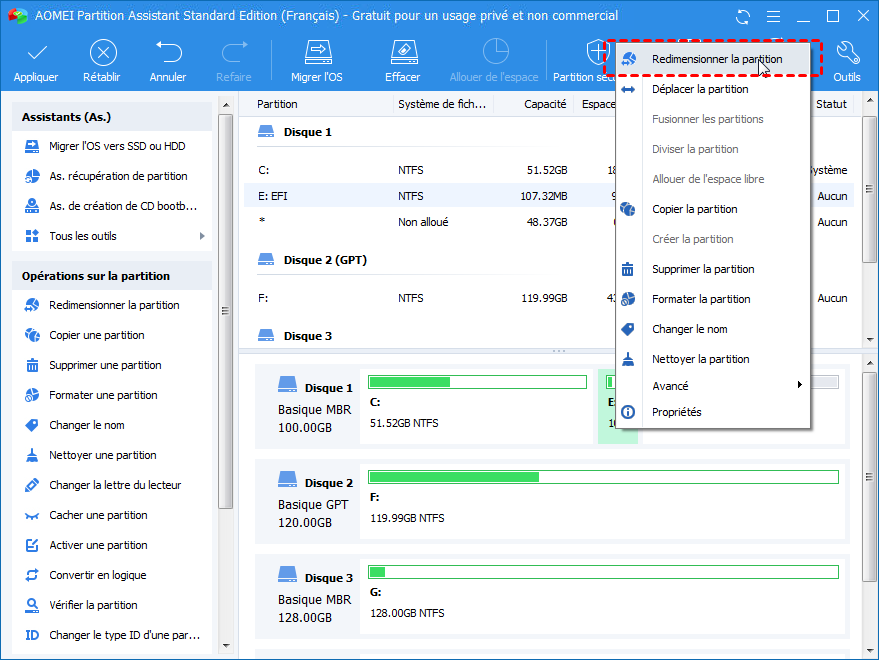Image resolution: width=879 pixels, height=660 pixels.
Task: Click Disque 2 drive icon in disk map
Action: (288, 483)
